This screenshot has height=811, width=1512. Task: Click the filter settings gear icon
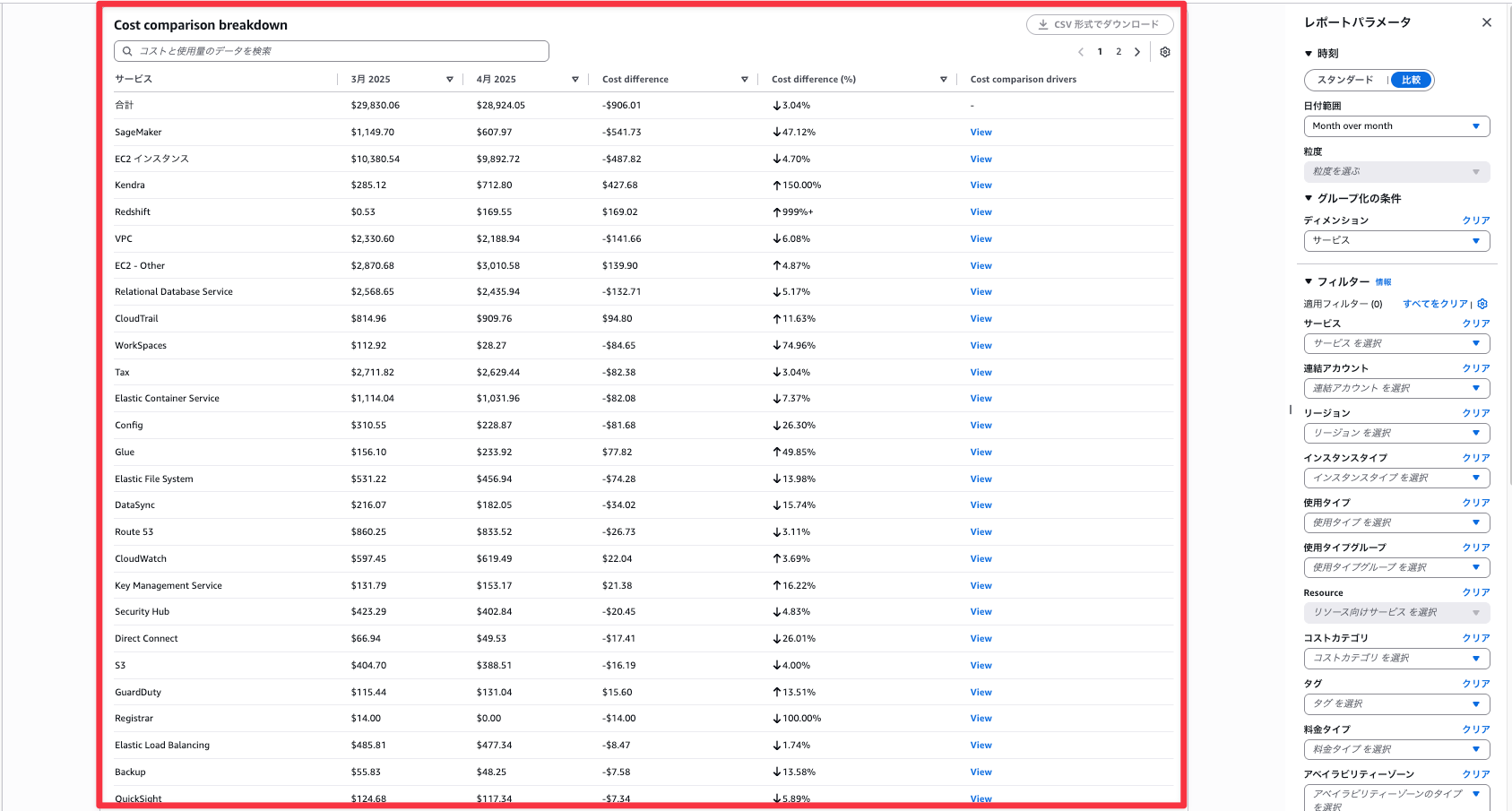click(x=1482, y=304)
